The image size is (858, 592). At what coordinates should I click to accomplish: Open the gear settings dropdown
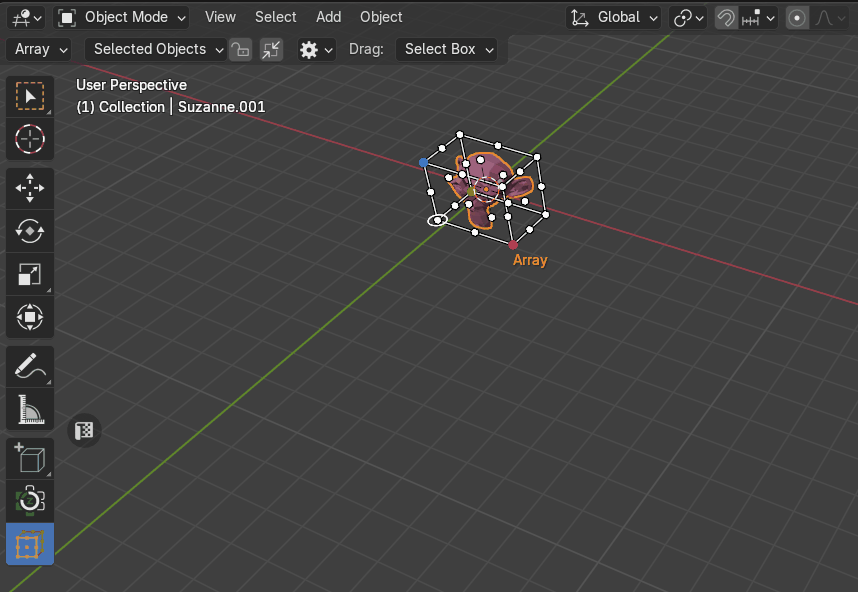pyautogui.click(x=316, y=50)
